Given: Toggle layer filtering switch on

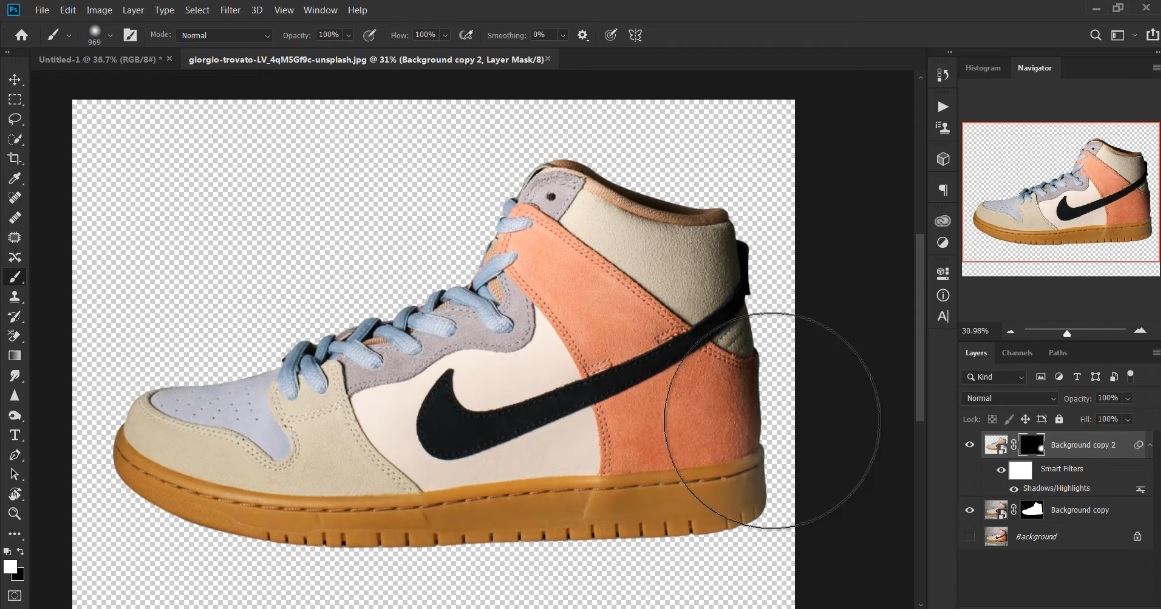Looking at the screenshot, I should coord(1130,376).
